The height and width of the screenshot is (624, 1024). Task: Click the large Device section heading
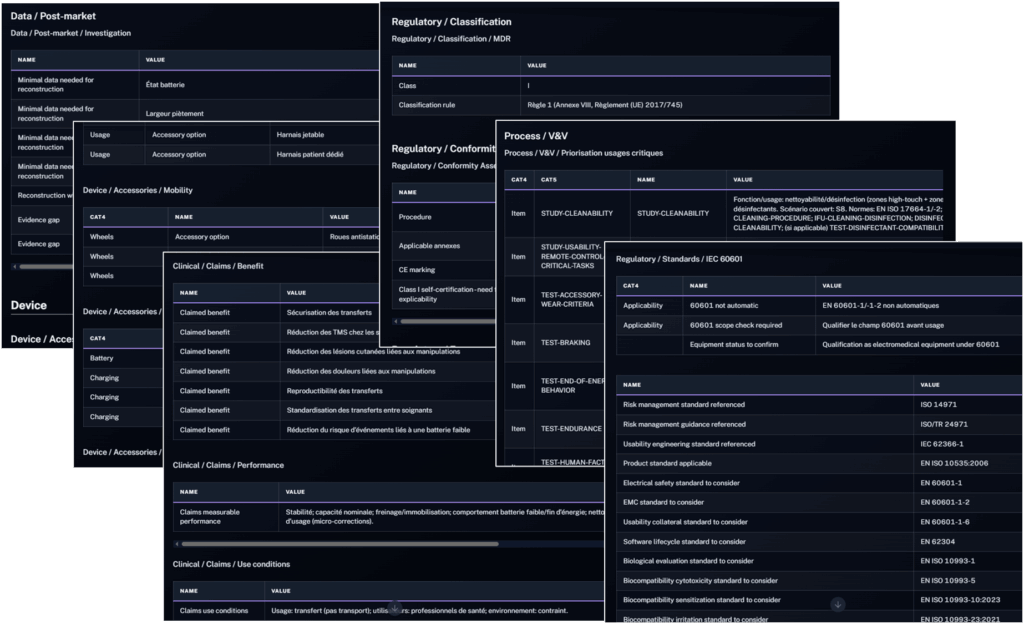coord(29,305)
